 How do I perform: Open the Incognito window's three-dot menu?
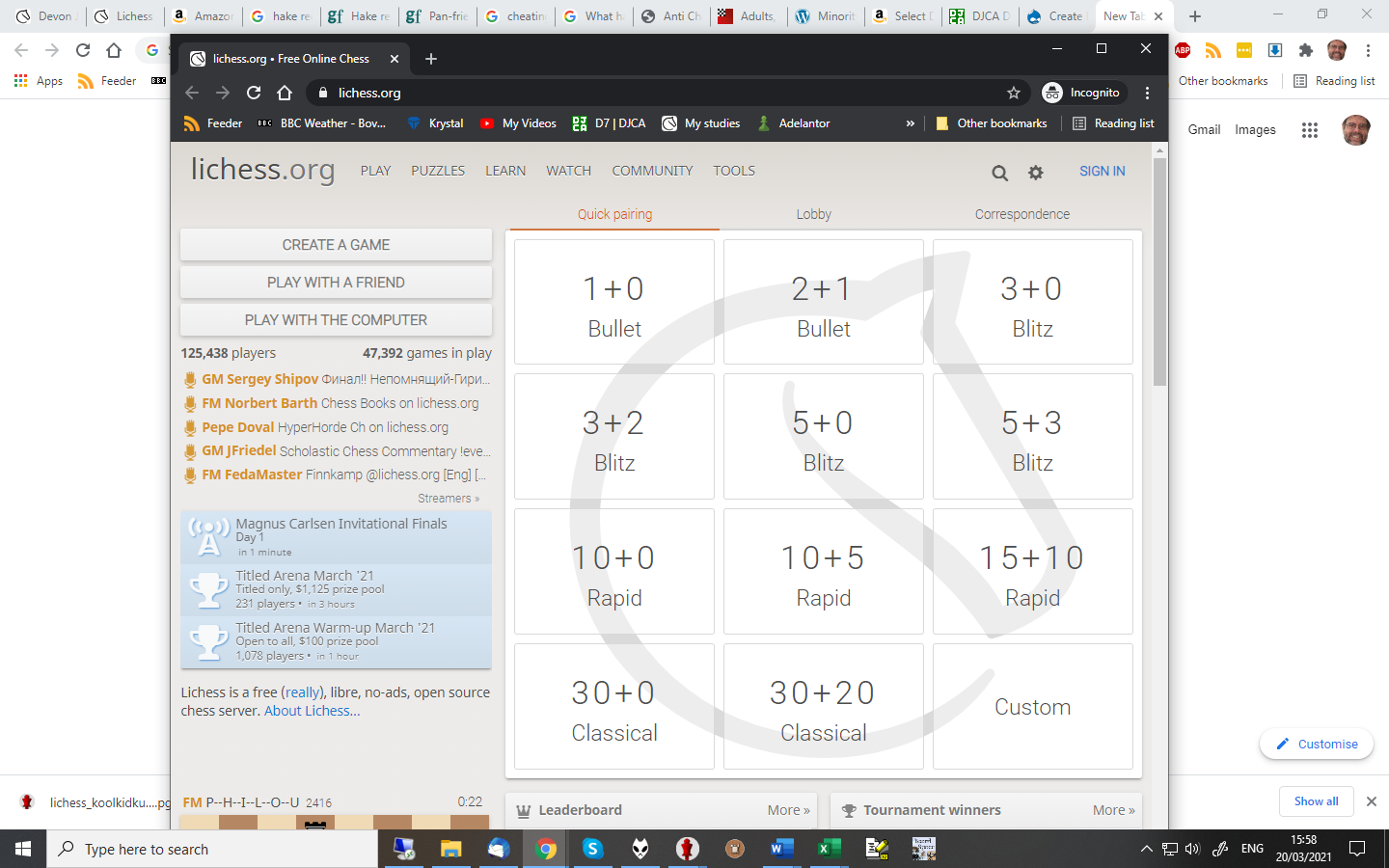(x=1147, y=93)
